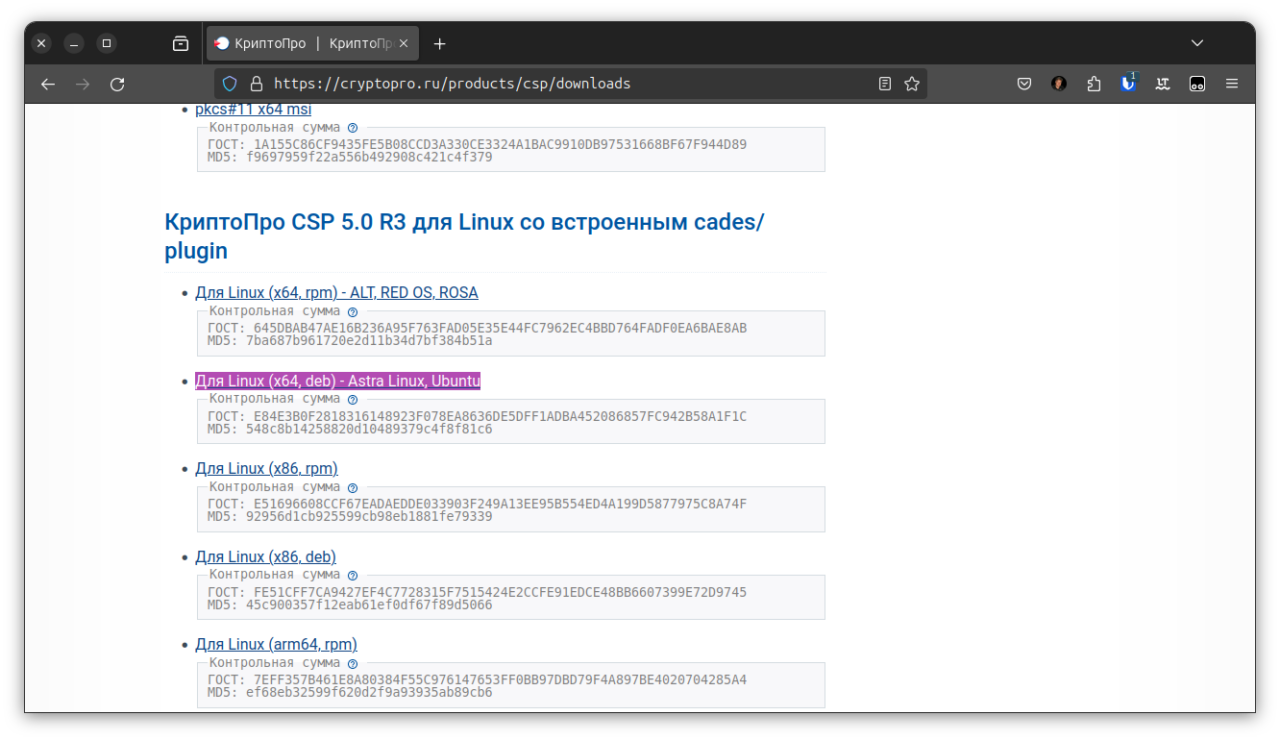Close the КриптоПро tab
Image resolution: width=1280 pixels, height=740 pixels.
pos(405,43)
